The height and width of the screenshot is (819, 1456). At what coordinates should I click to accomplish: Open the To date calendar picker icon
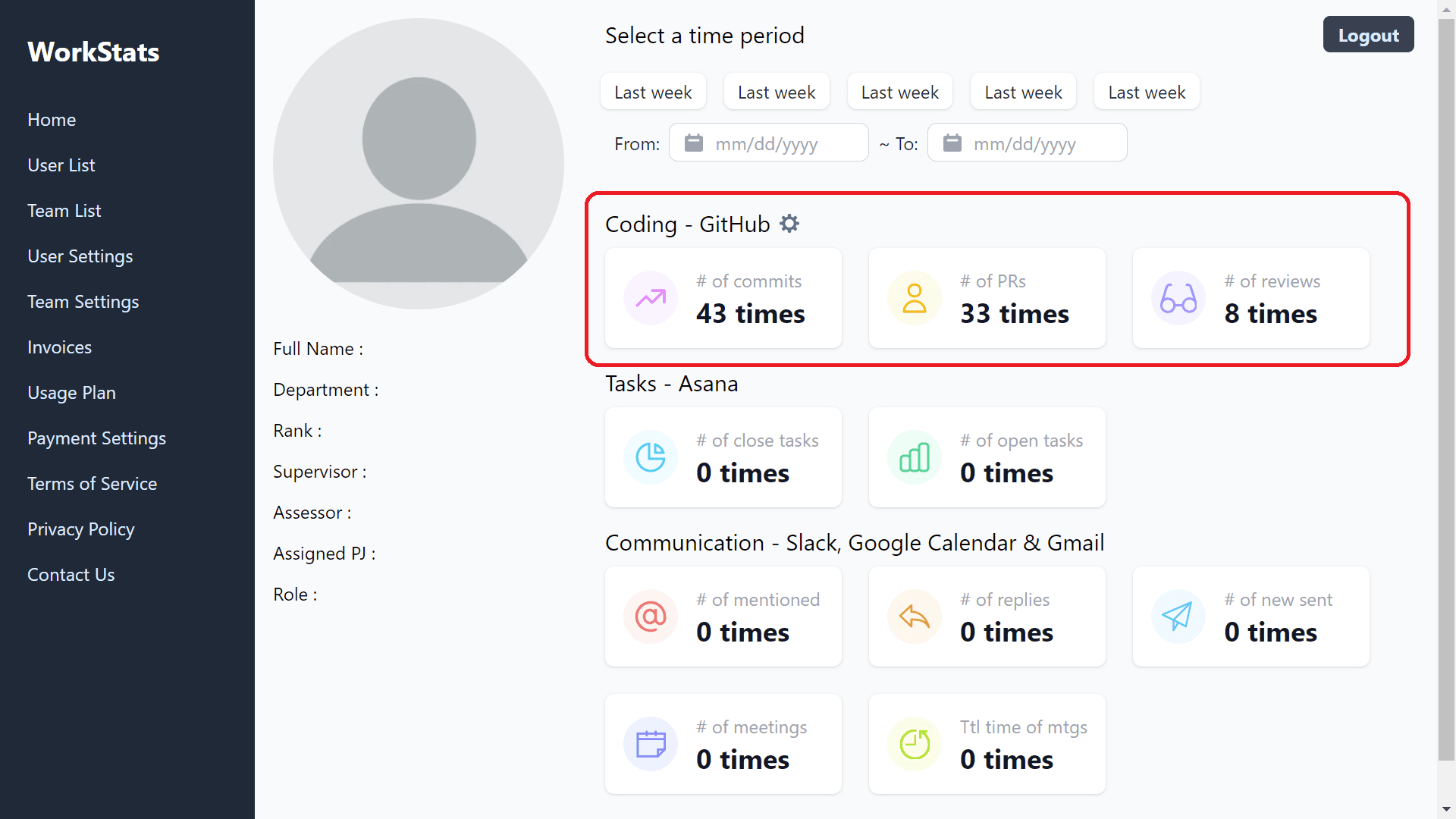(x=952, y=143)
